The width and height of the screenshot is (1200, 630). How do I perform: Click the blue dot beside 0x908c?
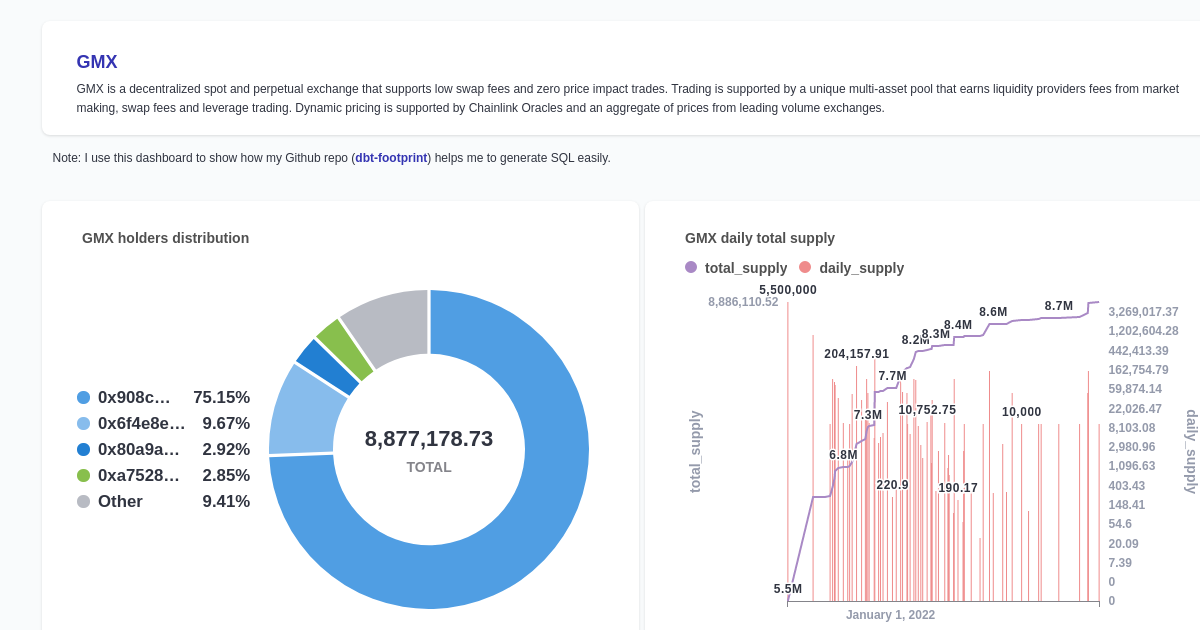[x=82, y=397]
